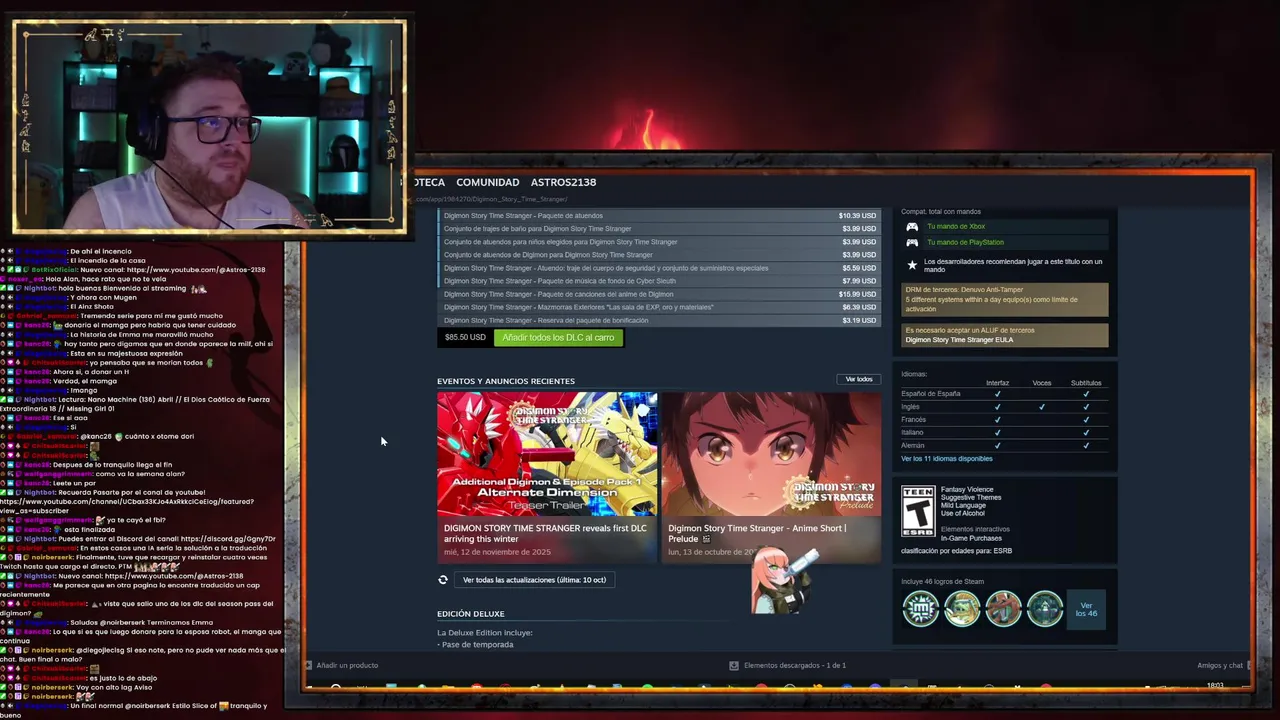Open 'Tu mando de Xbox' link
The height and width of the screenshot is (720, 1280).
tap(956, 227)
